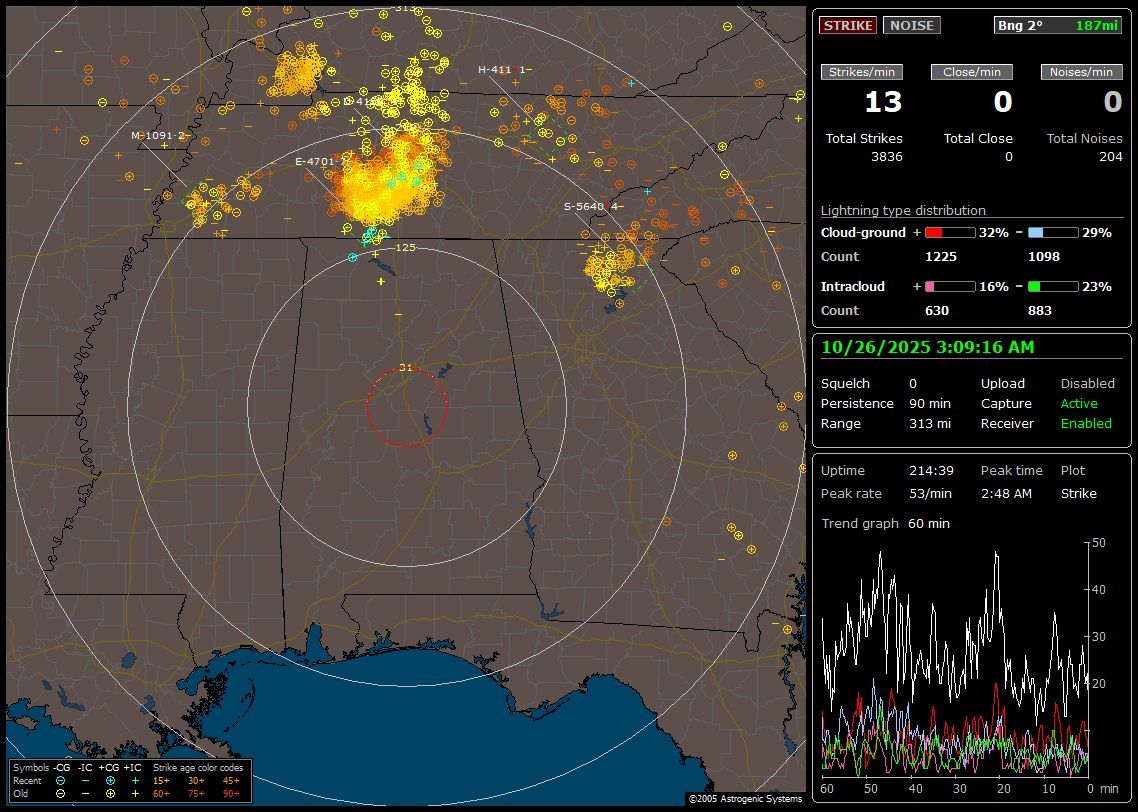This screenshot has height=812, width=1138.
Task: Click the Noises/min button
Action: click(1082, 72)
